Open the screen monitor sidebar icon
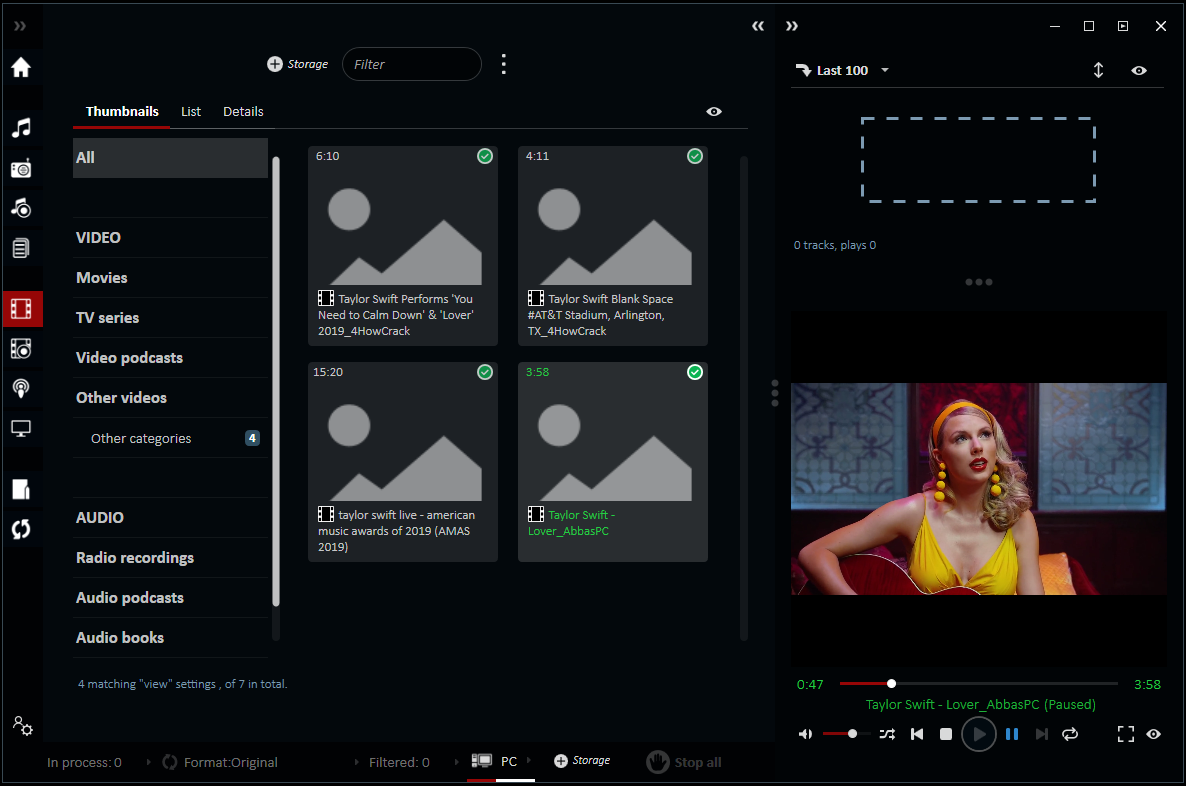The width and height of the screenshot is (1186, 786). tap(21, 429)
